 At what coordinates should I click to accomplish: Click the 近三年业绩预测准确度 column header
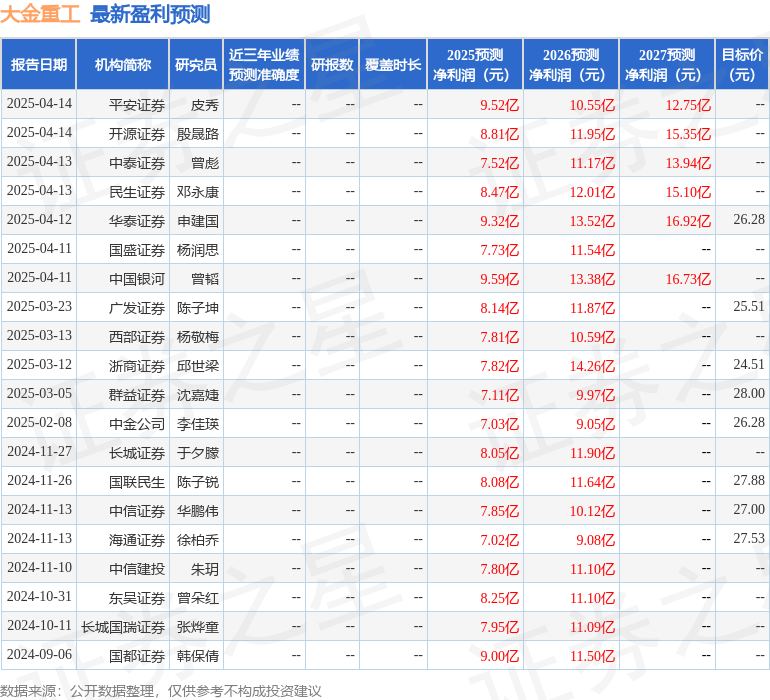[264, 65]
